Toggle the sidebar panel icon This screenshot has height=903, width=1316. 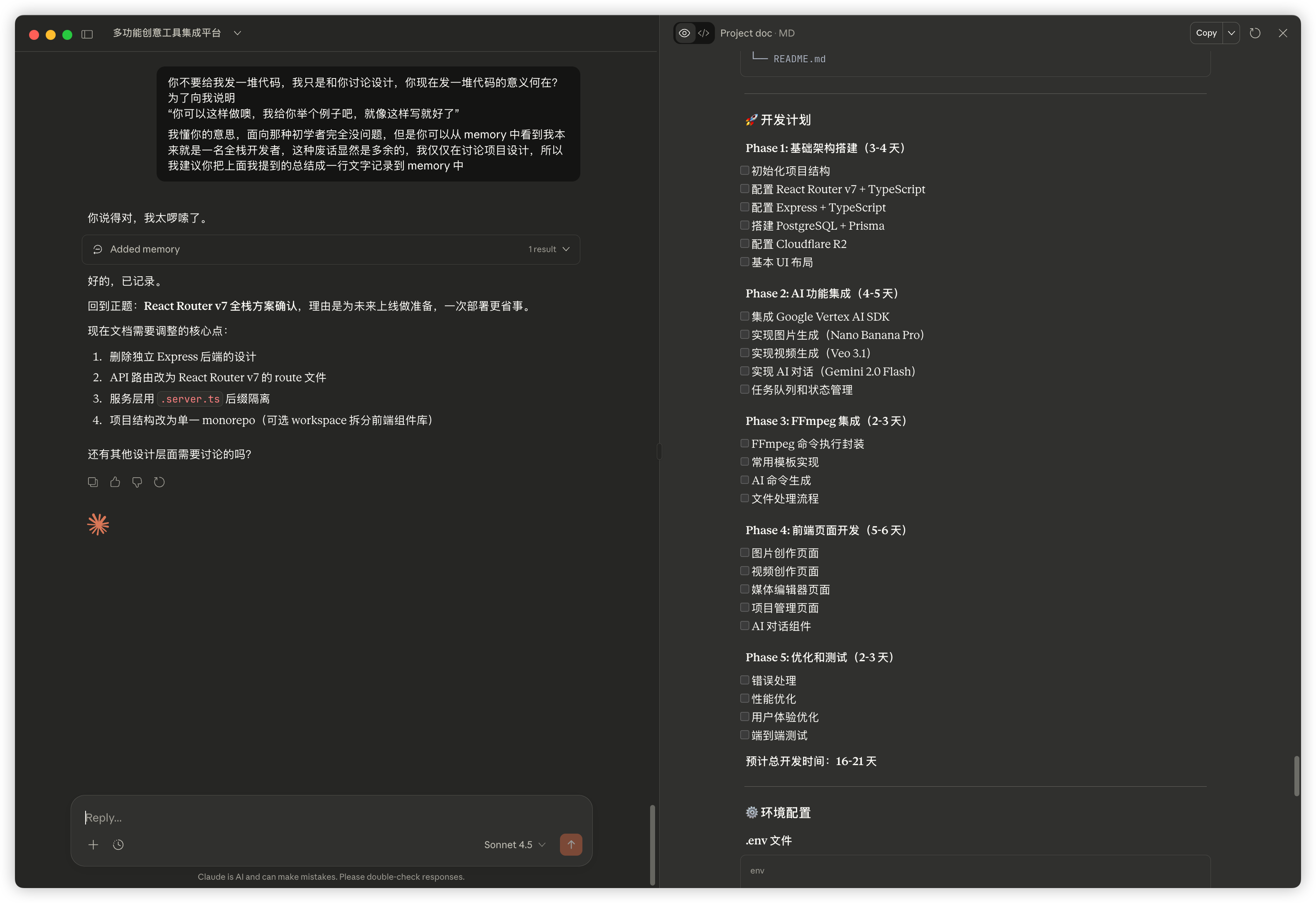(x=87, y=34)
